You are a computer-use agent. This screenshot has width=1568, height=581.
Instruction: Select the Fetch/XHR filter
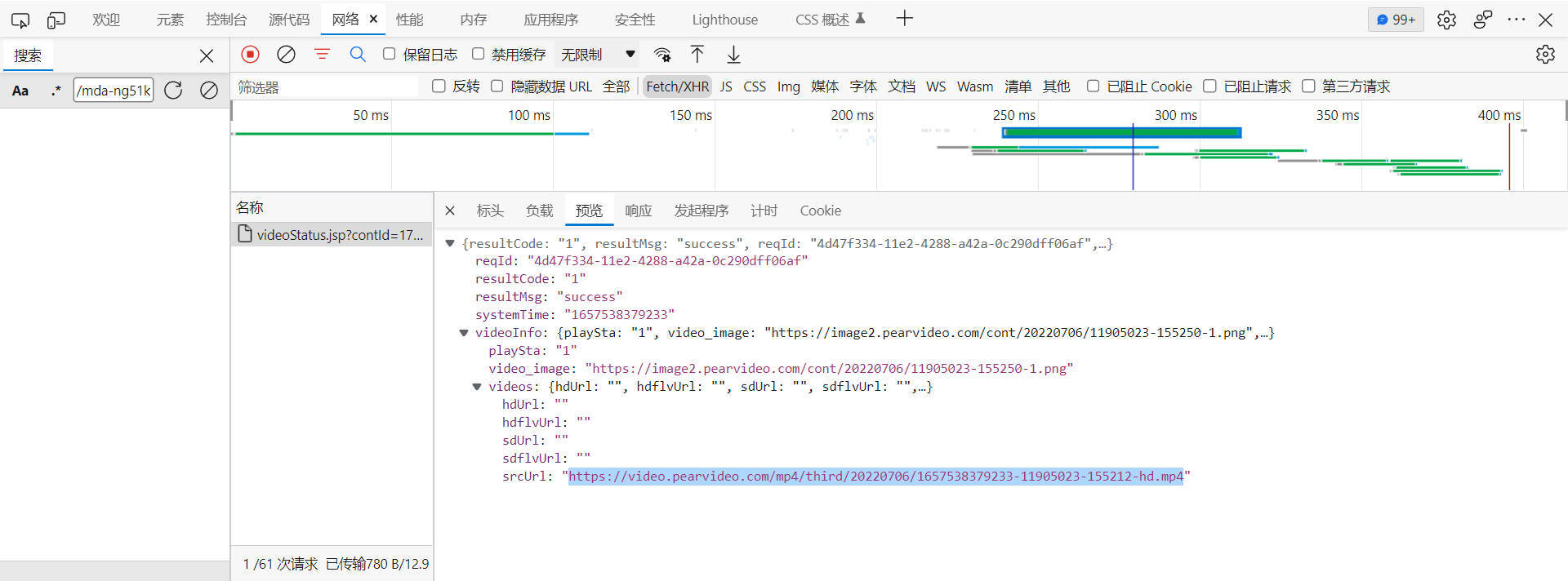tap(677, 86)
